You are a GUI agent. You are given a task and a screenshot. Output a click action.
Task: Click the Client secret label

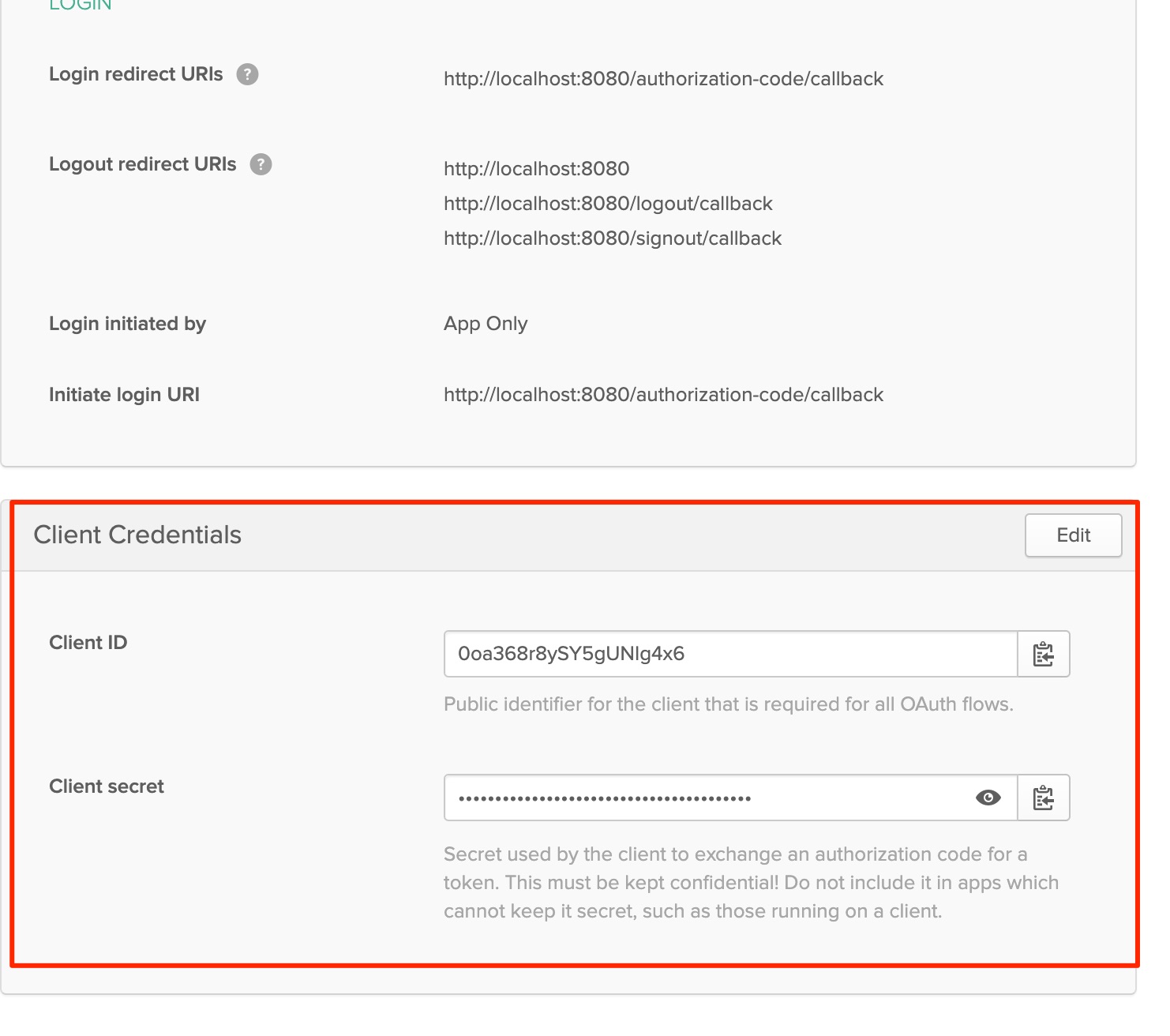[x=107, y=786]
